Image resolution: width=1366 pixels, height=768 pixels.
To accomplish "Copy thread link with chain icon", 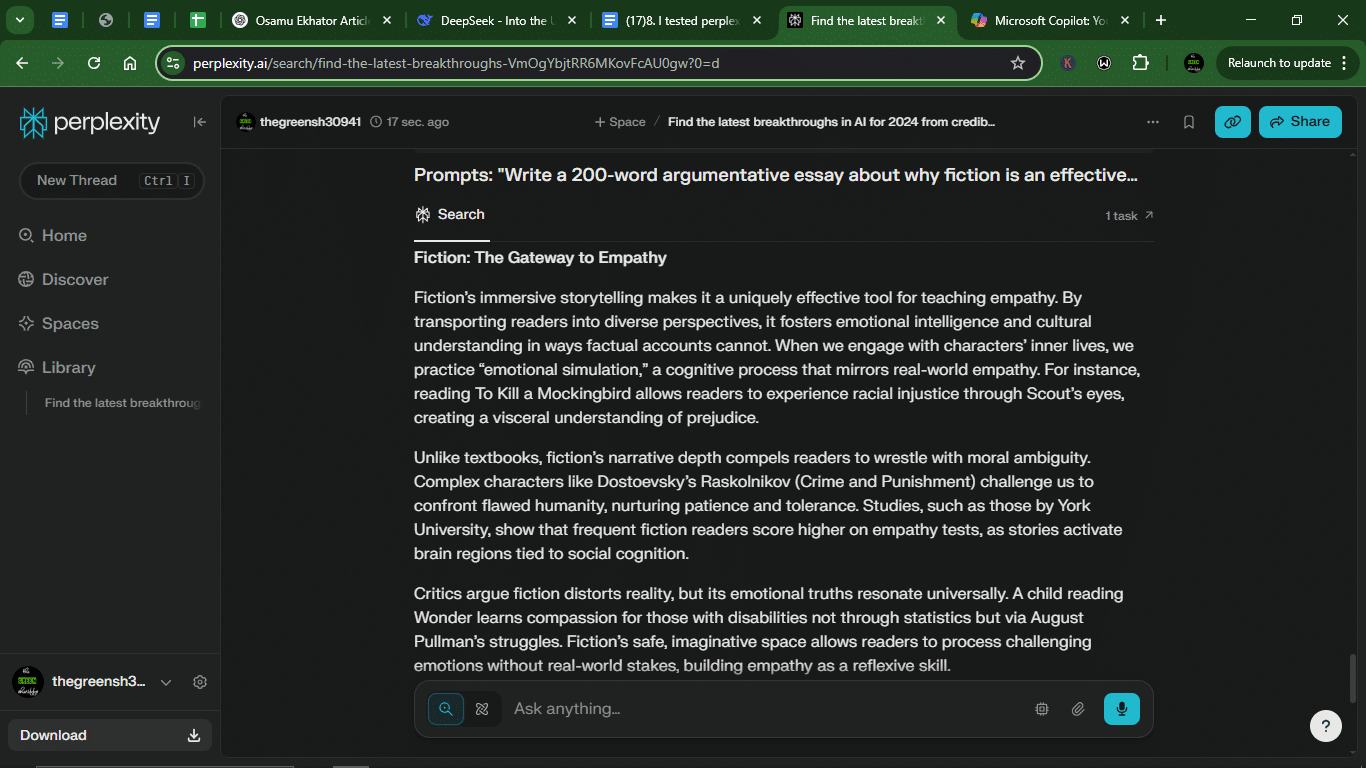I will (1233, 122).
